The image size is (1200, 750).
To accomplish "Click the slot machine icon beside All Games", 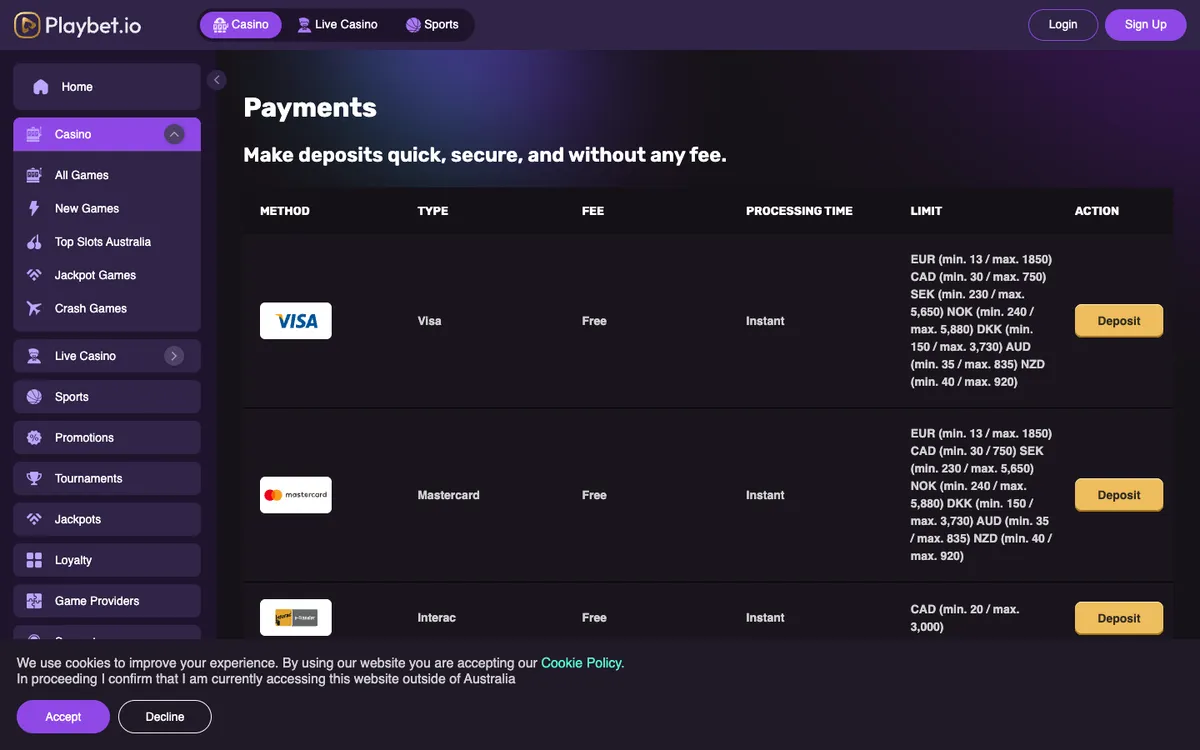I will [34, 175].
